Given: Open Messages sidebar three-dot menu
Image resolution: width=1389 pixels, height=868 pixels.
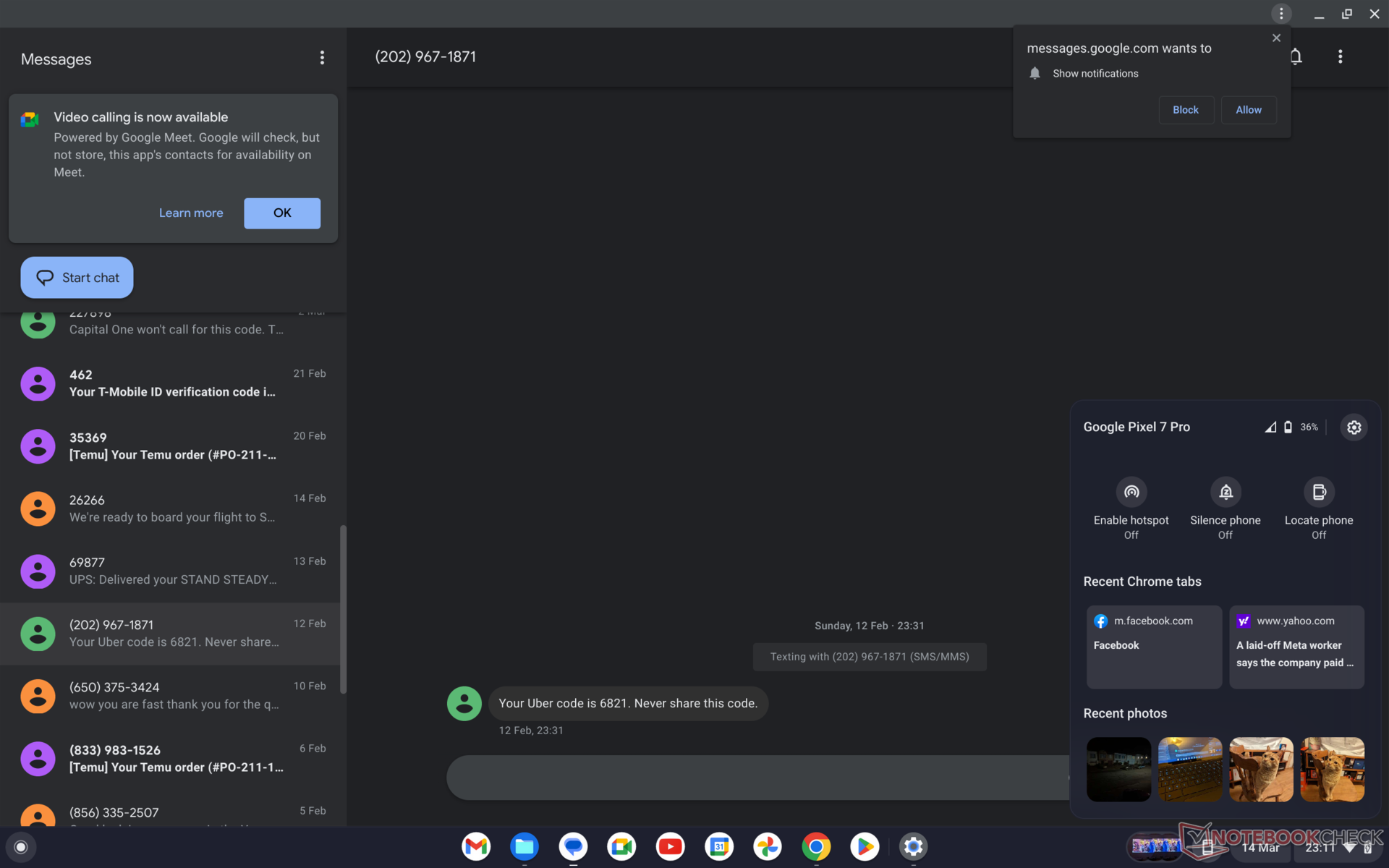Looking at the screenshot, I should (x=322, y=58).
